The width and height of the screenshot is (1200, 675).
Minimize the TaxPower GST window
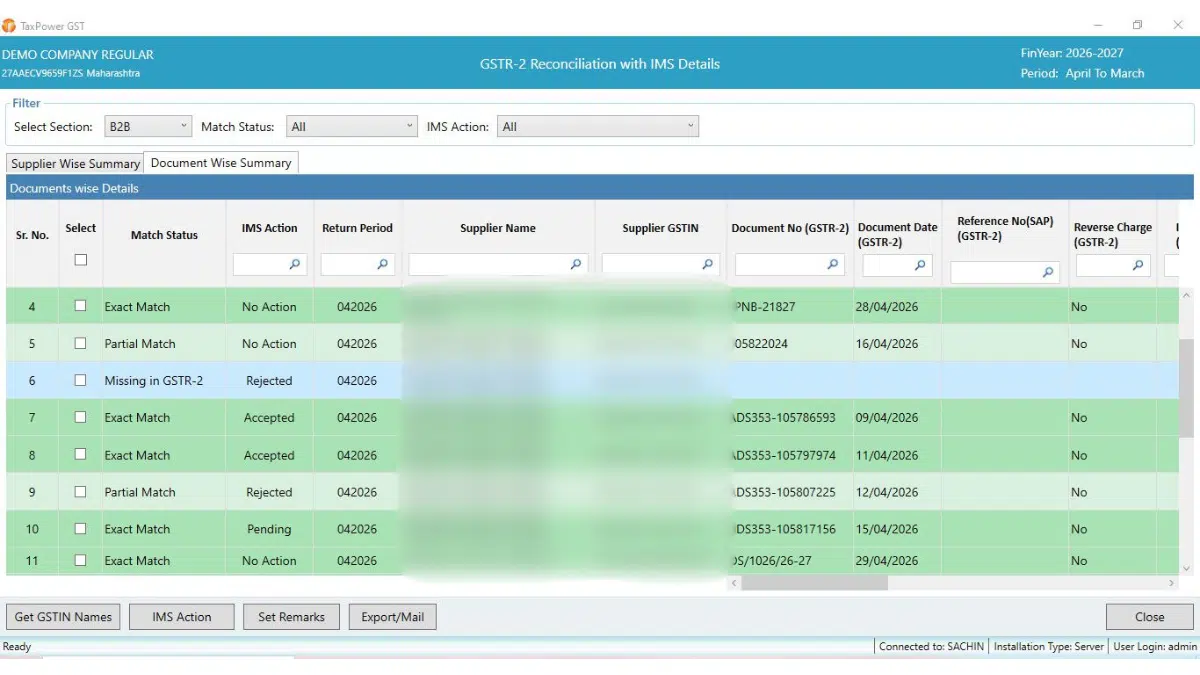pos(1099,25)
